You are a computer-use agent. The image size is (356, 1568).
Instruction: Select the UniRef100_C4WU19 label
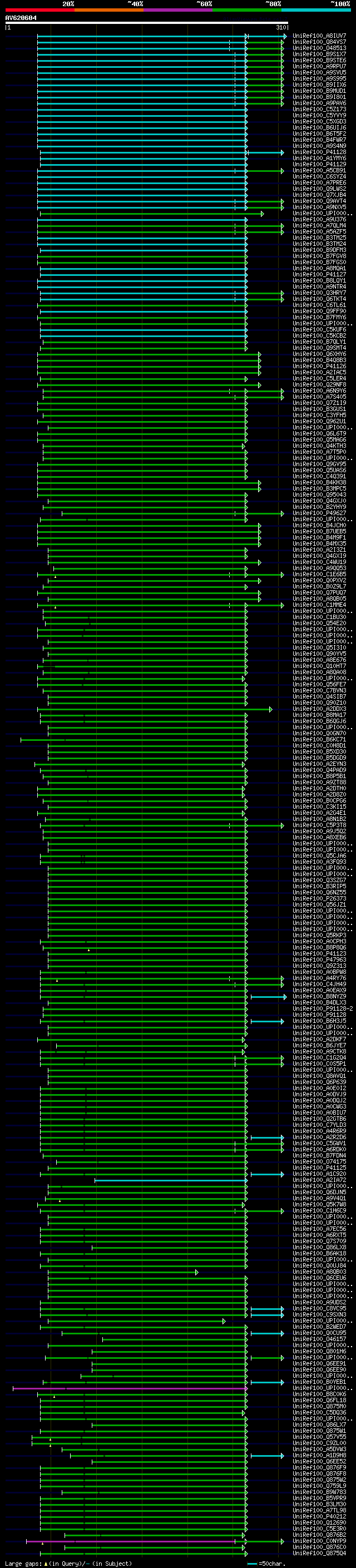(319, 562)
